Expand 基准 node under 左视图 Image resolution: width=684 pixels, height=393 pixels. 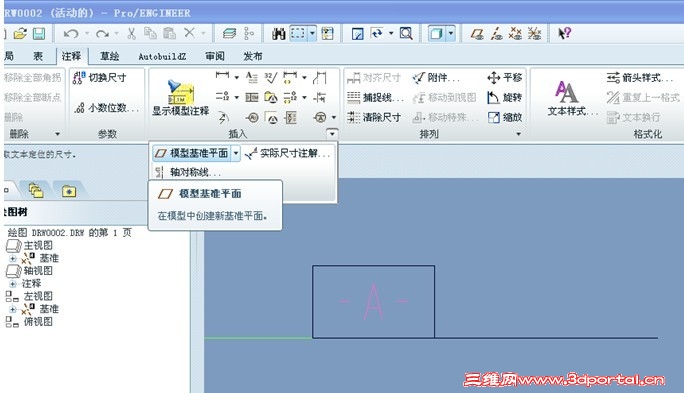[x=13, y=309]
